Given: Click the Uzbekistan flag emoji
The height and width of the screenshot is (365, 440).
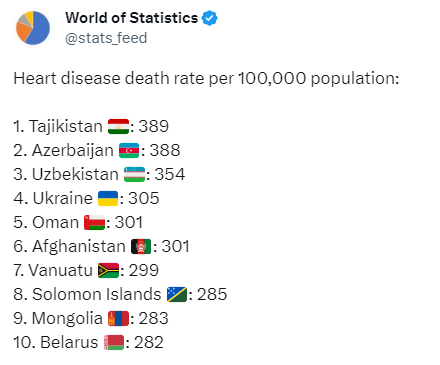Looking at the screenshot, I should (x=134, y=174).
